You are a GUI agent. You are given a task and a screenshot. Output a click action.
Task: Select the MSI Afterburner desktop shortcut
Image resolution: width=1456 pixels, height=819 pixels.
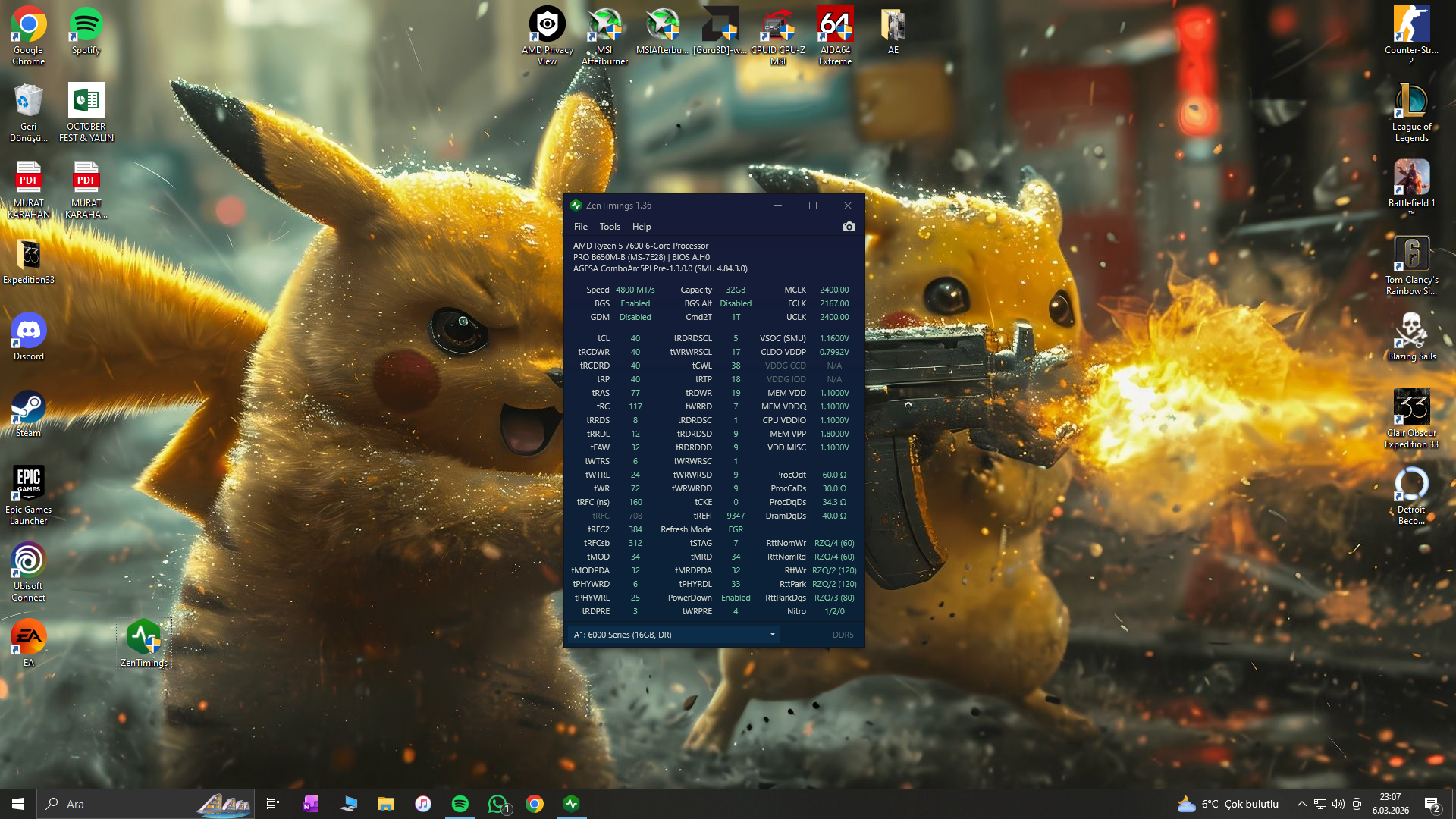click(x=604, y=36)
